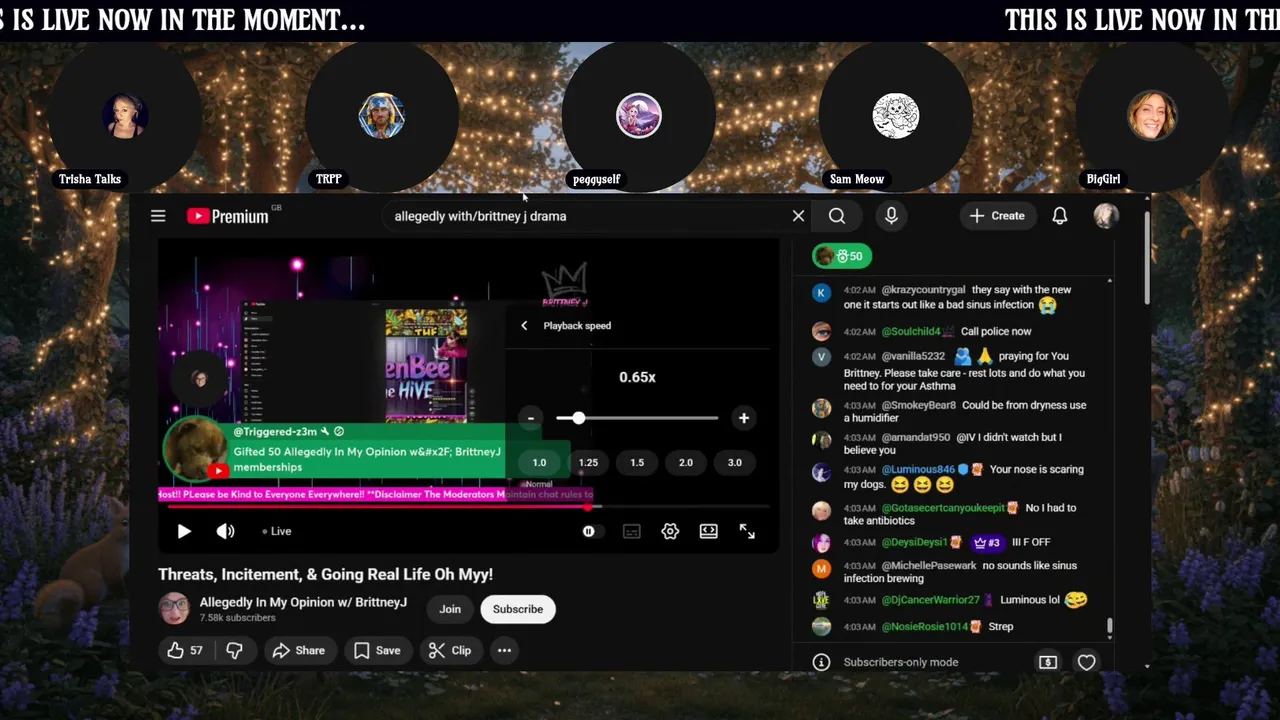Toggle subtitles captions button

(632, 531)
